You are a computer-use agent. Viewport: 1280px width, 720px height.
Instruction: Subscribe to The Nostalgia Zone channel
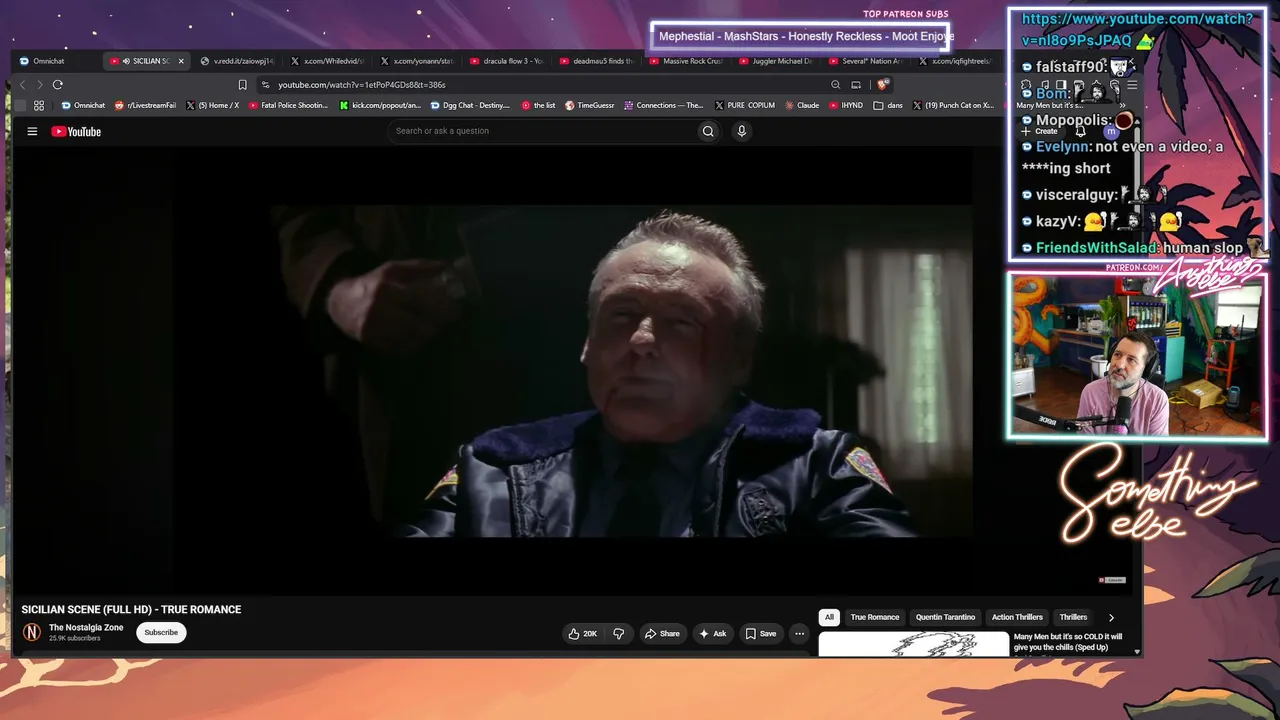pyautogui.click(x=161, y=632)
